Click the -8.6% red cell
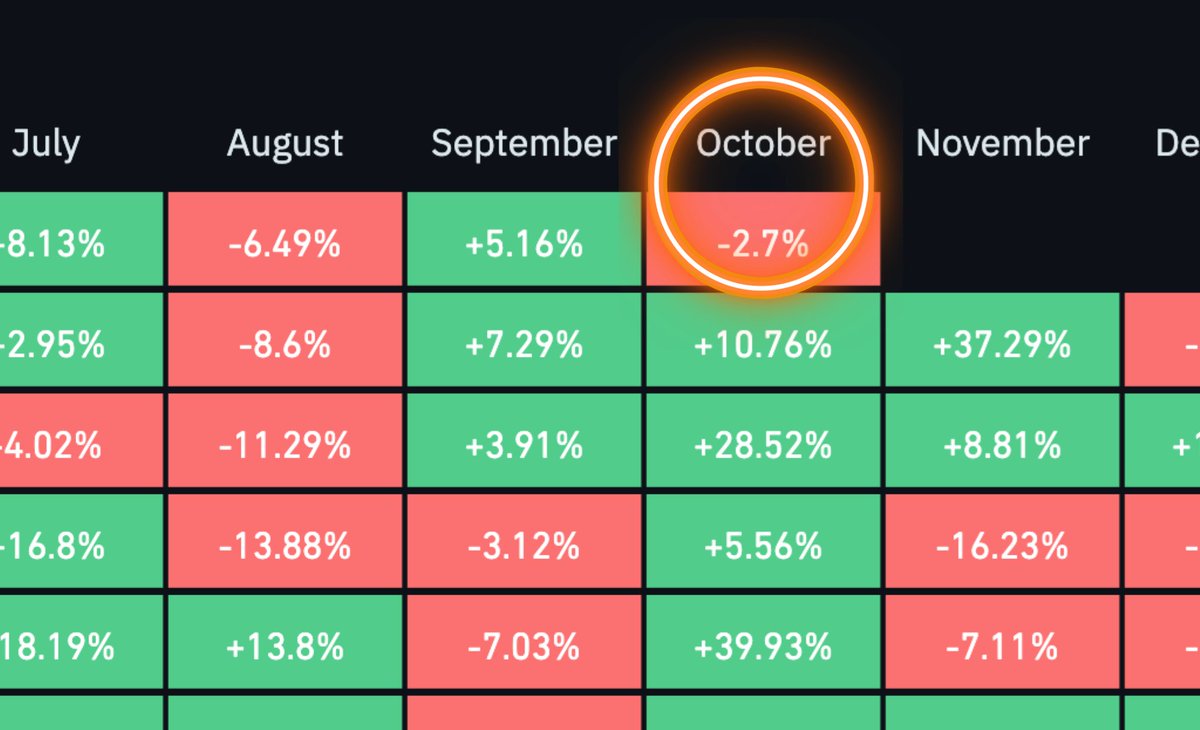The width and height of the screenshot is (1200, 730). [285, 344]
